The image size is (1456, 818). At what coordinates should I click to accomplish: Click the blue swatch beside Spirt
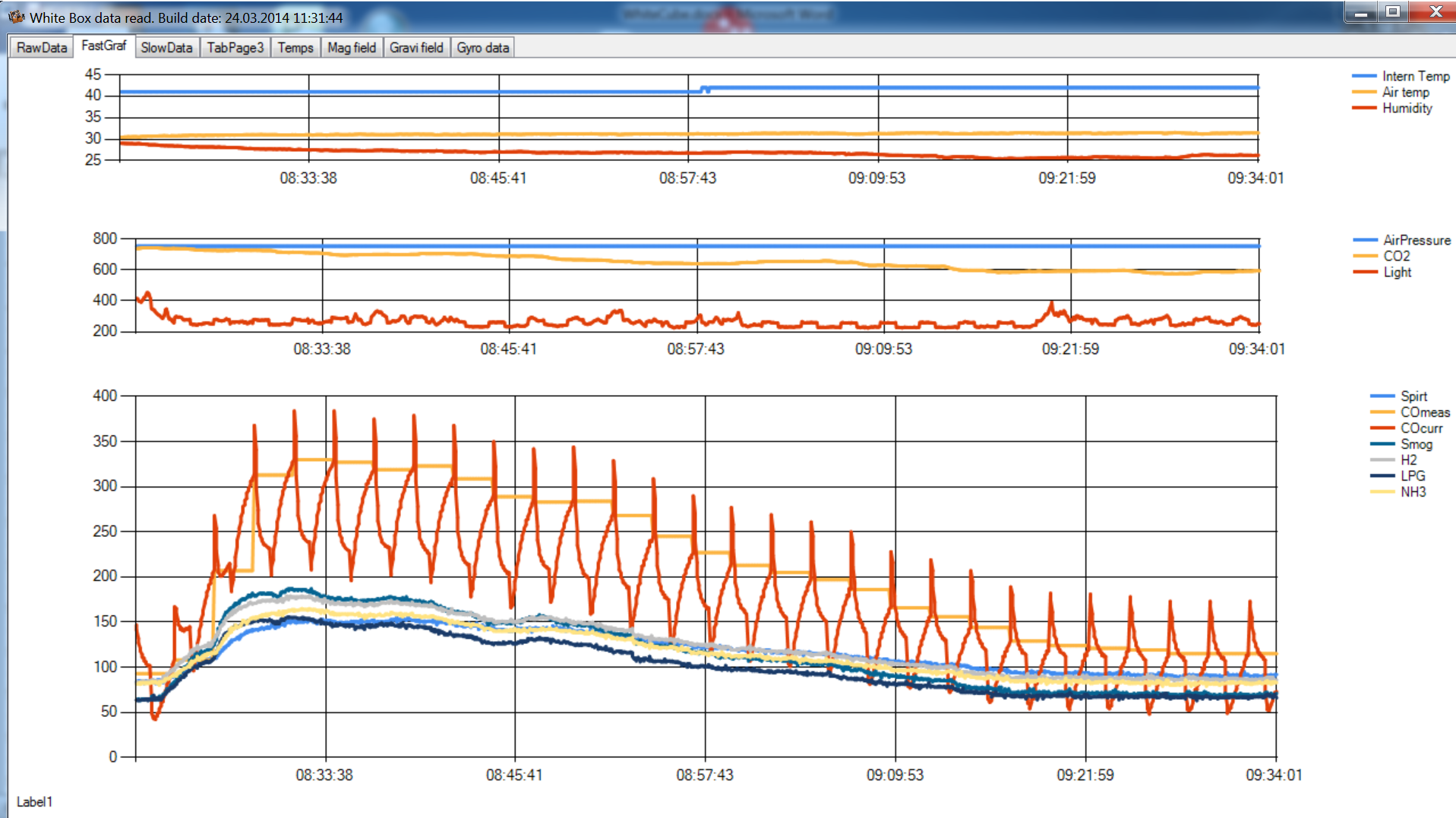tap(1383, 396)
